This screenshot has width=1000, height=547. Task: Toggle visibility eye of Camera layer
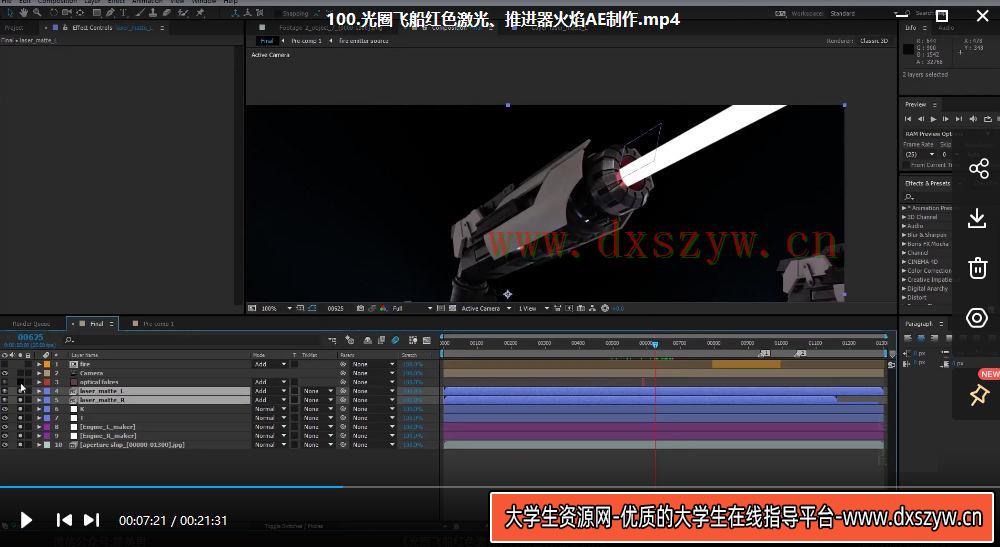[5, 373]
